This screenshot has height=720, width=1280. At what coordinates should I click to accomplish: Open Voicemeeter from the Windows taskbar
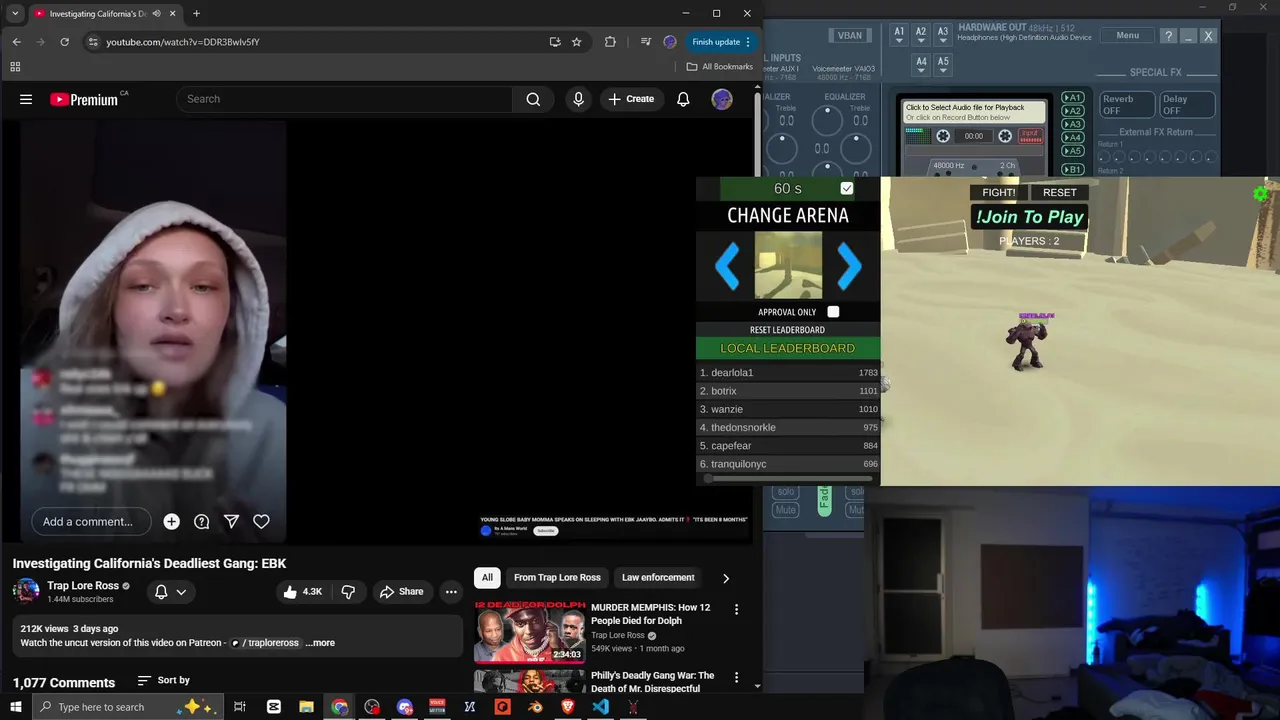[436, 707]
